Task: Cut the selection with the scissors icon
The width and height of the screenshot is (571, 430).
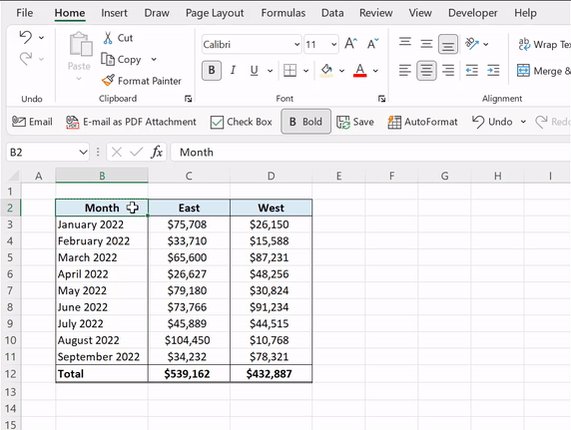Action: [108, 38]
